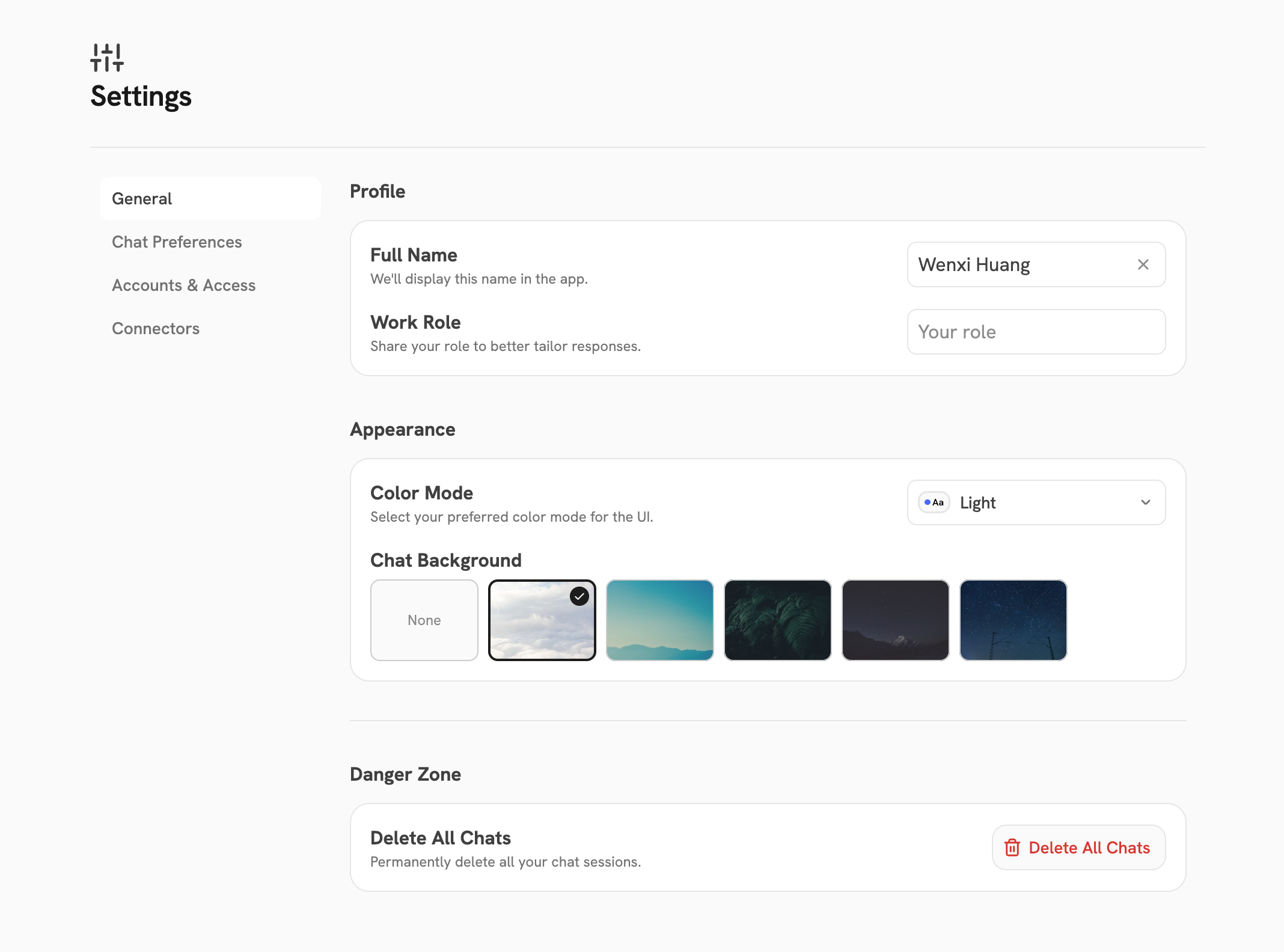Click the clouds background thumbnail
This screenshot has height=952, width=1284.
542,620
